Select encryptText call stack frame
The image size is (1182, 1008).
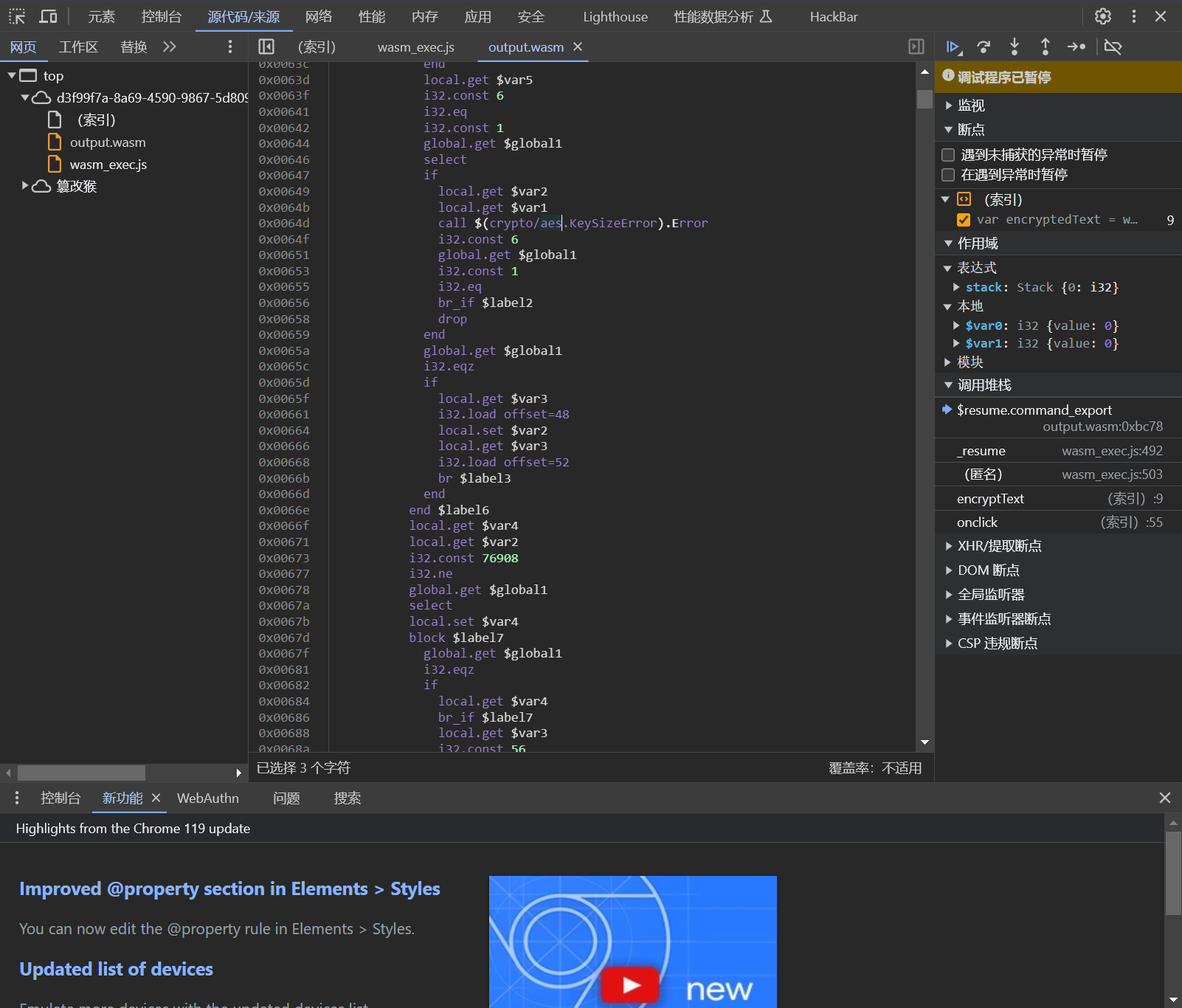990,499
